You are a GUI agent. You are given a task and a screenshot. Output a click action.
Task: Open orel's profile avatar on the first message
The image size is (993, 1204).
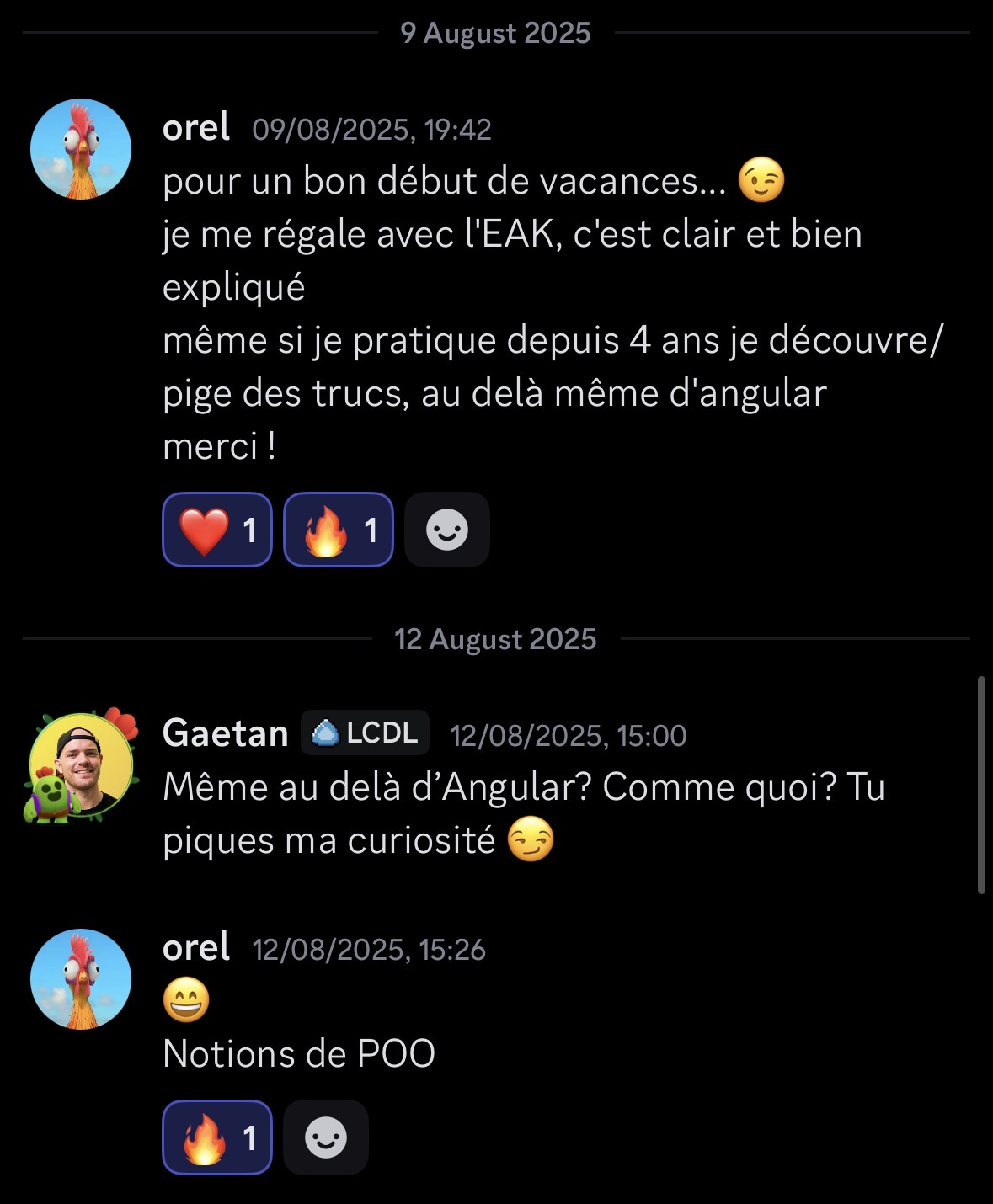tap(80, 148)
